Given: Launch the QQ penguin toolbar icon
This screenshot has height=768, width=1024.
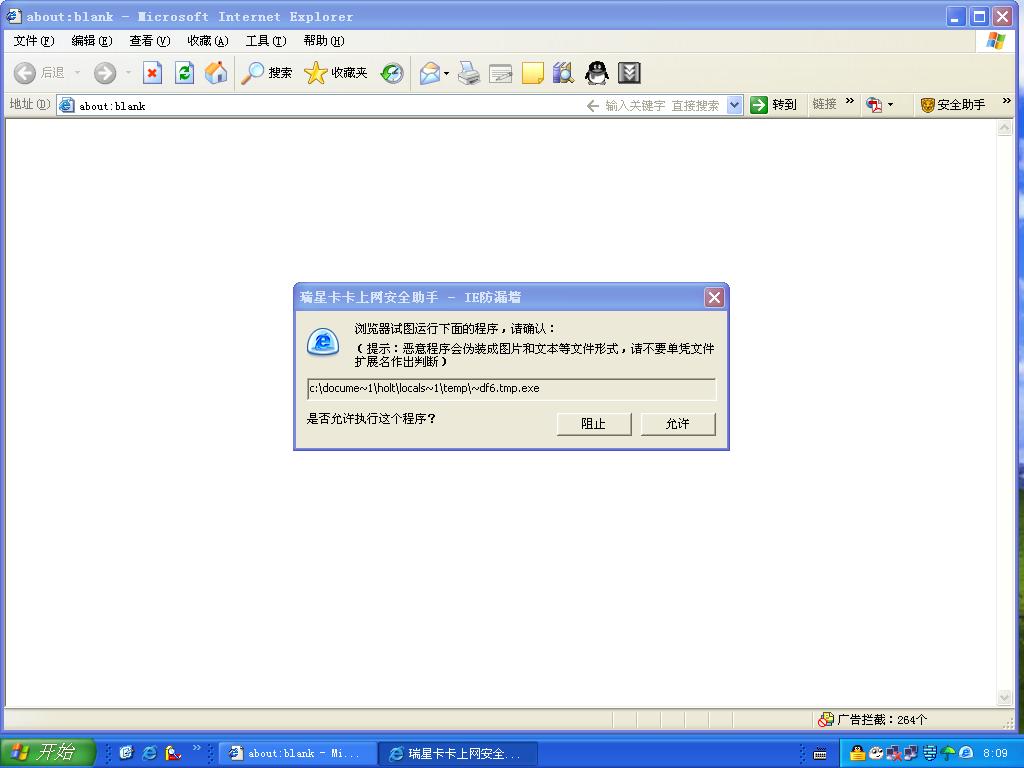Looking at the screenshot, I should tap(596, 72).
